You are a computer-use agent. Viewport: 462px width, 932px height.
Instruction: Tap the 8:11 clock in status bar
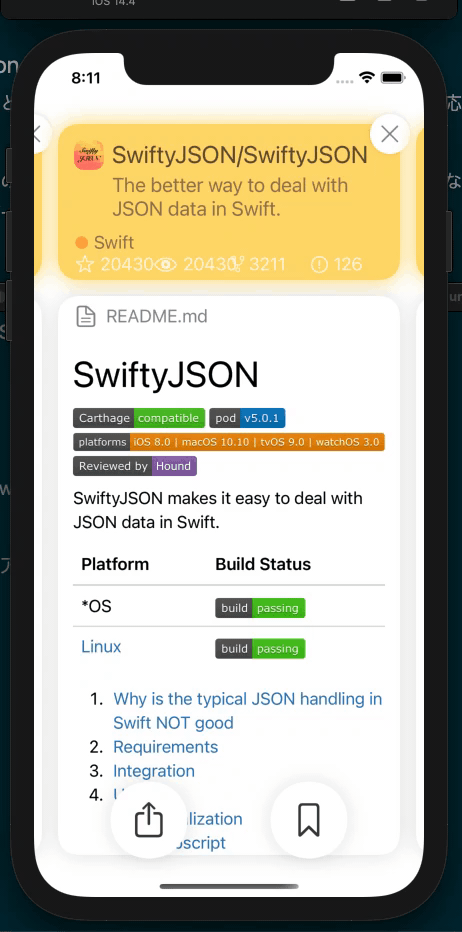pos(86,78)
